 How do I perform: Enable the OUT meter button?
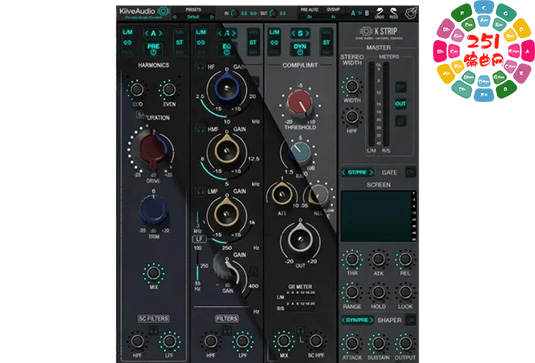point(401,103)
